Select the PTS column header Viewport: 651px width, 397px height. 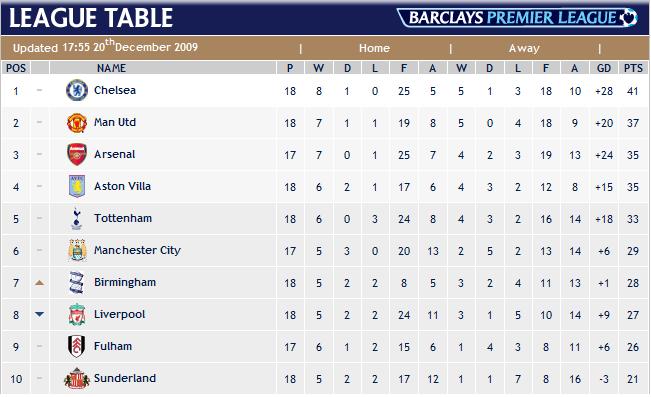click(x=633, y=68)
